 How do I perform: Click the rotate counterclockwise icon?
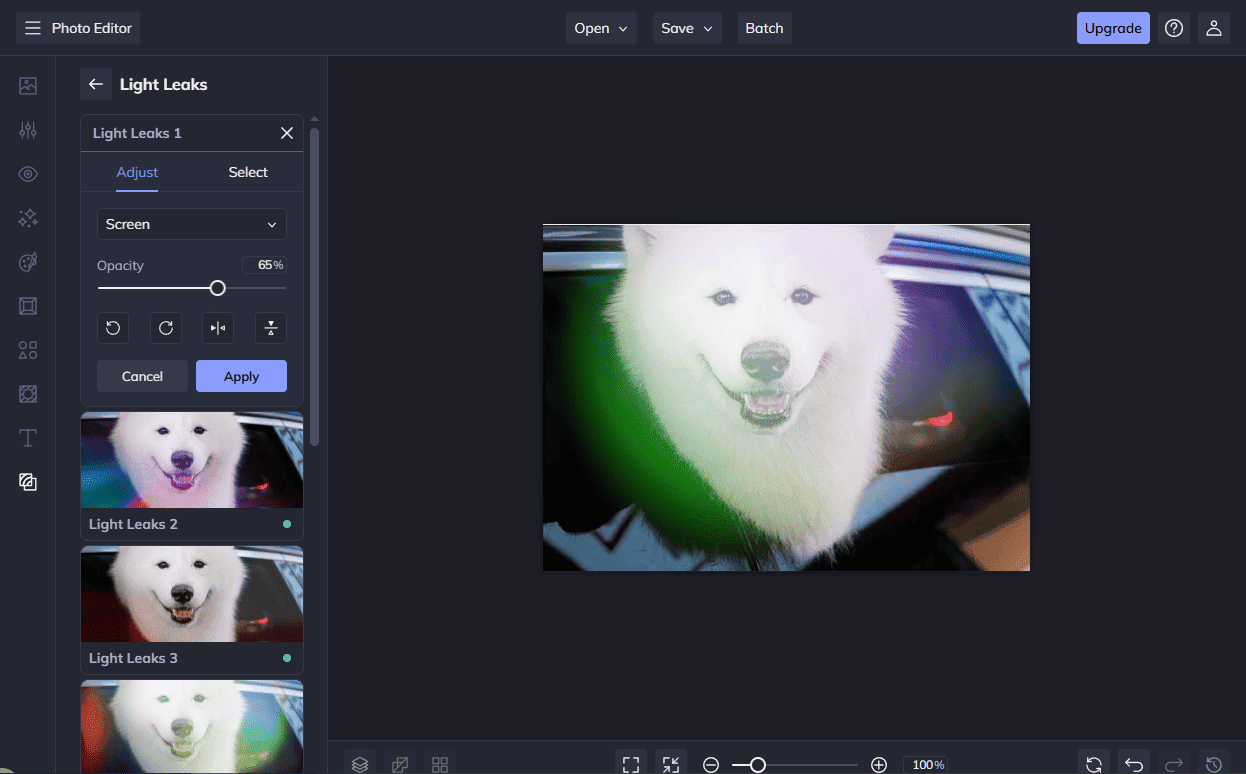coord(112,328)
